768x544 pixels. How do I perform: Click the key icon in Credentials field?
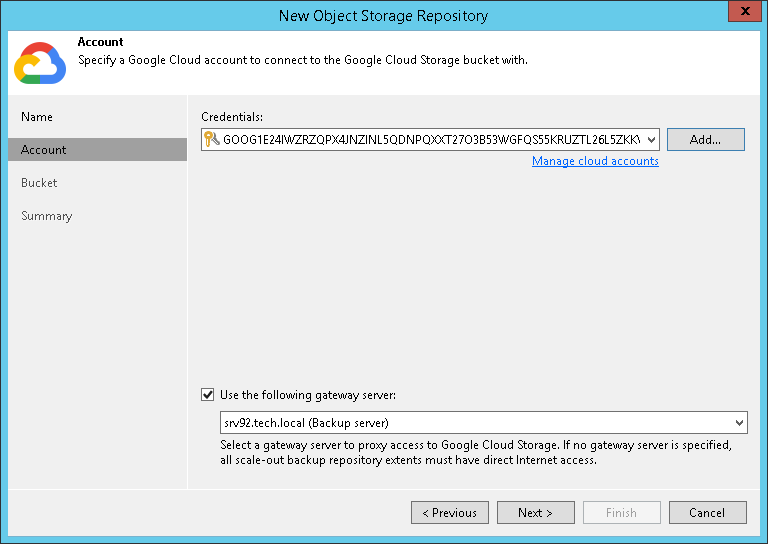point(210,140)
